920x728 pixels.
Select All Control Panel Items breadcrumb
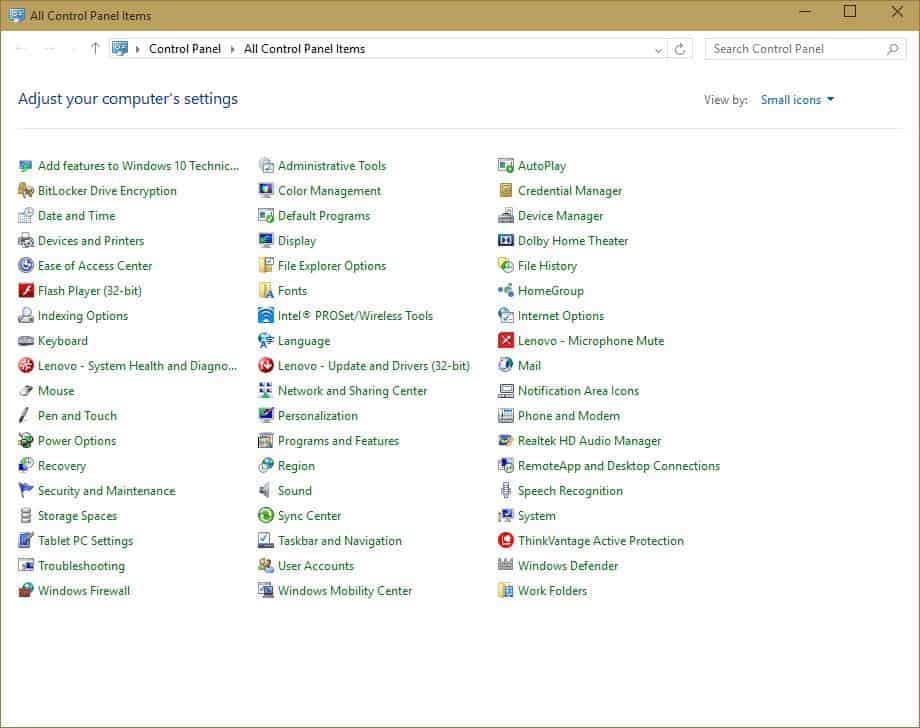click(x=305, y=49)
